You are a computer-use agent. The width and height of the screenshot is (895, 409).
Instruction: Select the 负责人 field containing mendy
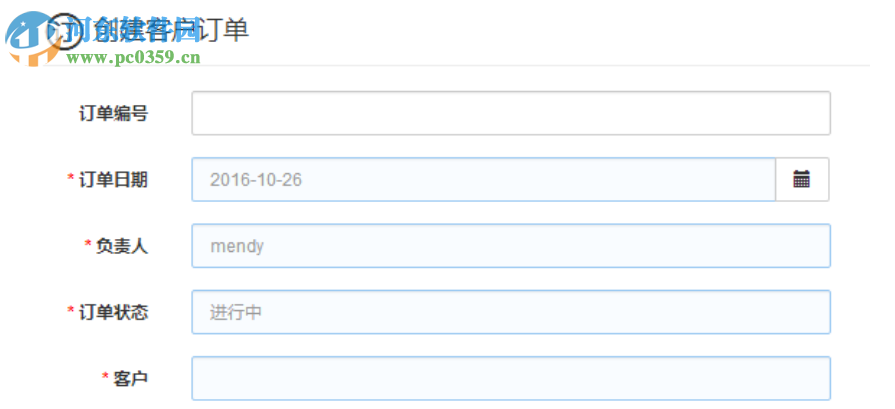pos(510,246)
